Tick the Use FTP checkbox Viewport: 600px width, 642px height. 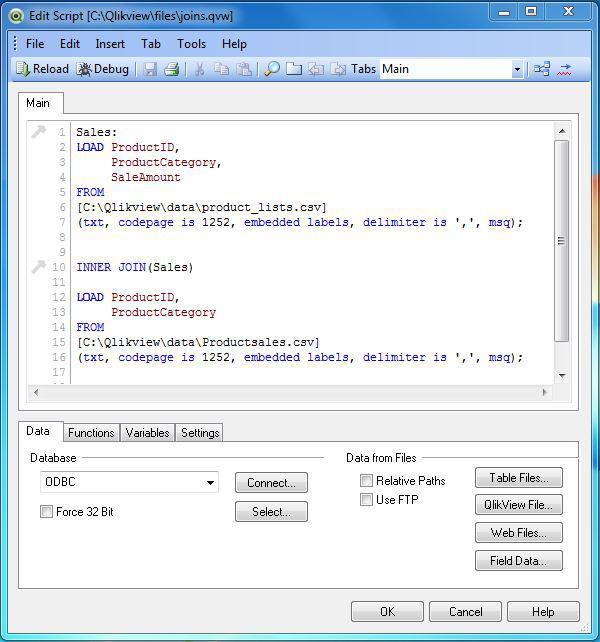click(366, 500)
